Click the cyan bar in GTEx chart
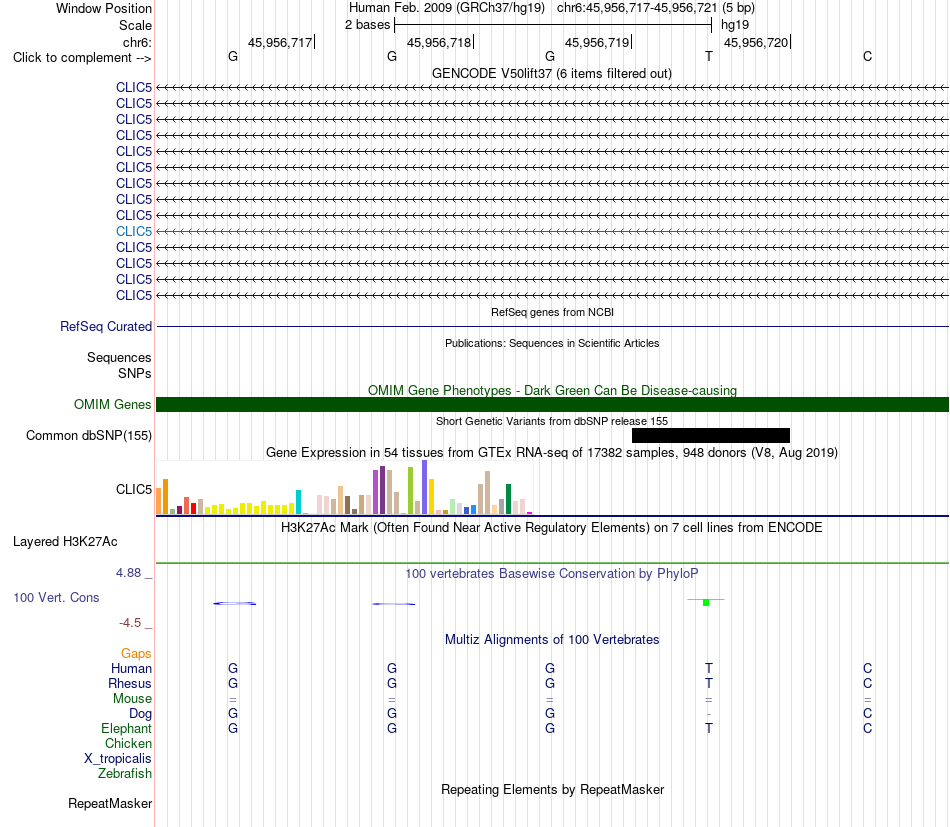Image resolution: width=950 pixels, height=827 pixels. [298, 502]
